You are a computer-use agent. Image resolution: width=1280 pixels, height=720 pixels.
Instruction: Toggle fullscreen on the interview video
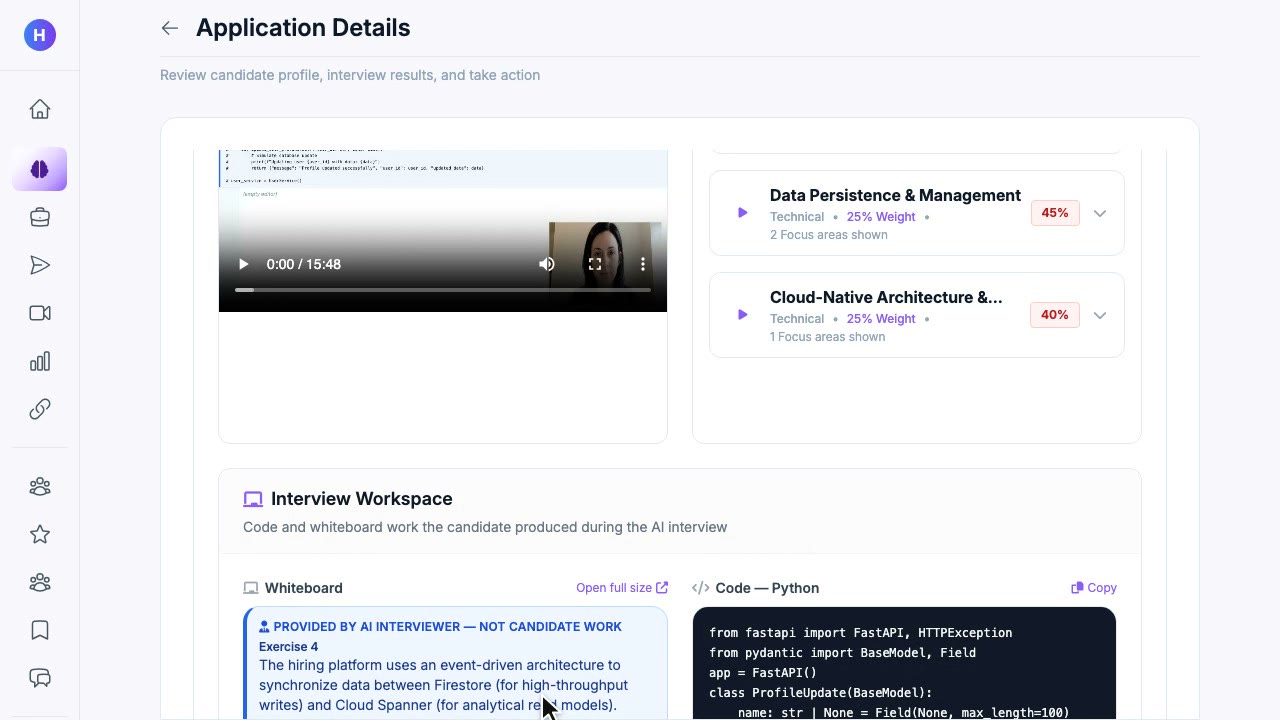click(x=595, y=264)
